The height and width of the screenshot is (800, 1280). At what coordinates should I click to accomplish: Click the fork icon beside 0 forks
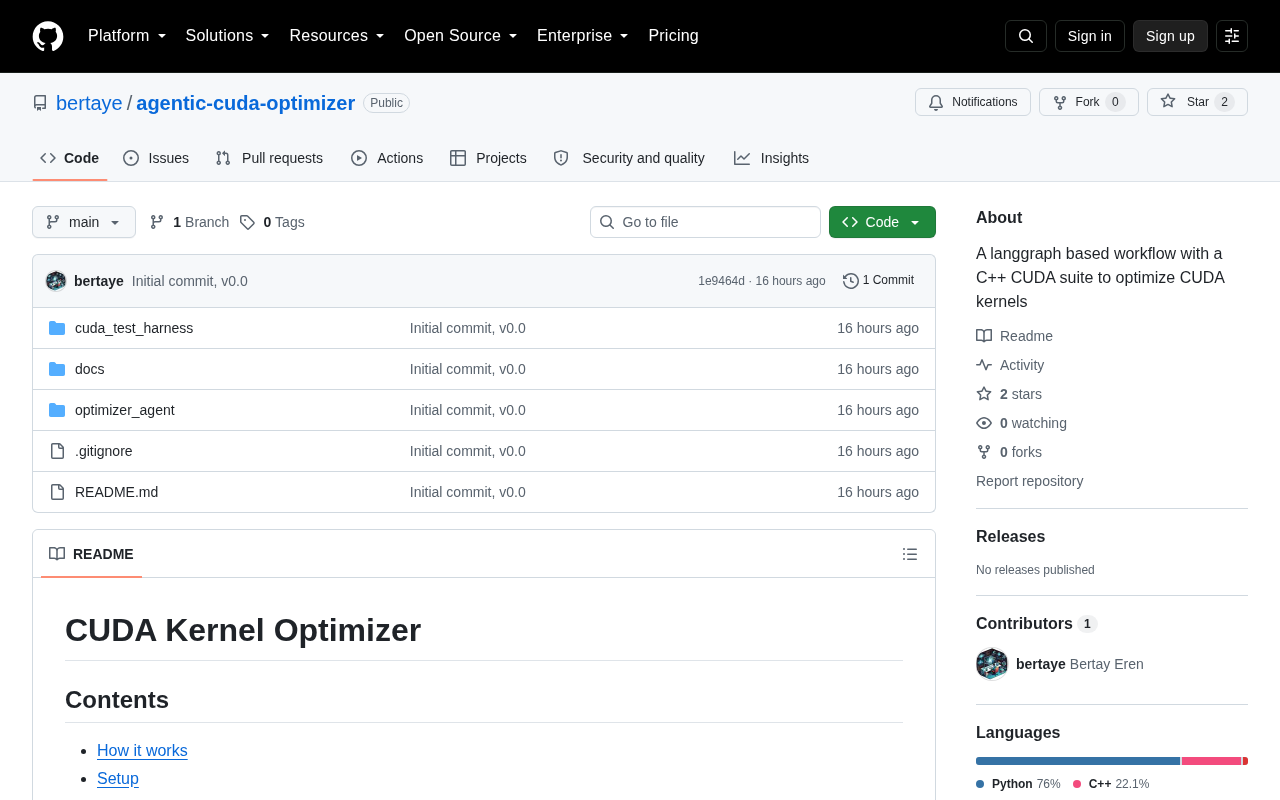pyautogui.click(x=984, y=452)
